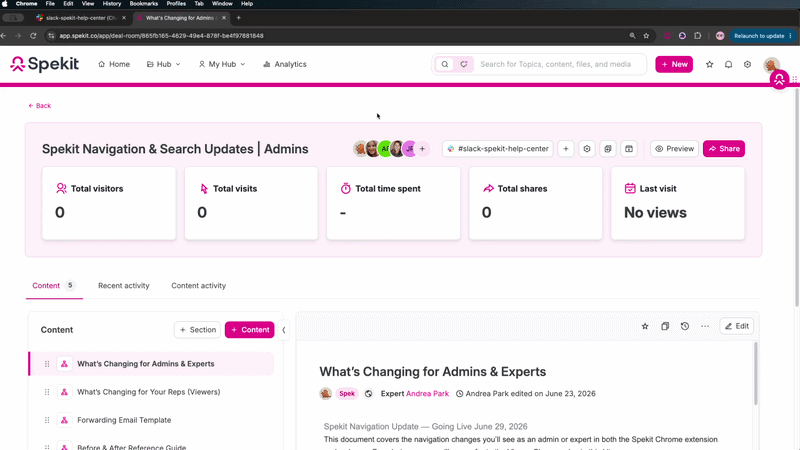Switch to the Content tab

point(54,286)
